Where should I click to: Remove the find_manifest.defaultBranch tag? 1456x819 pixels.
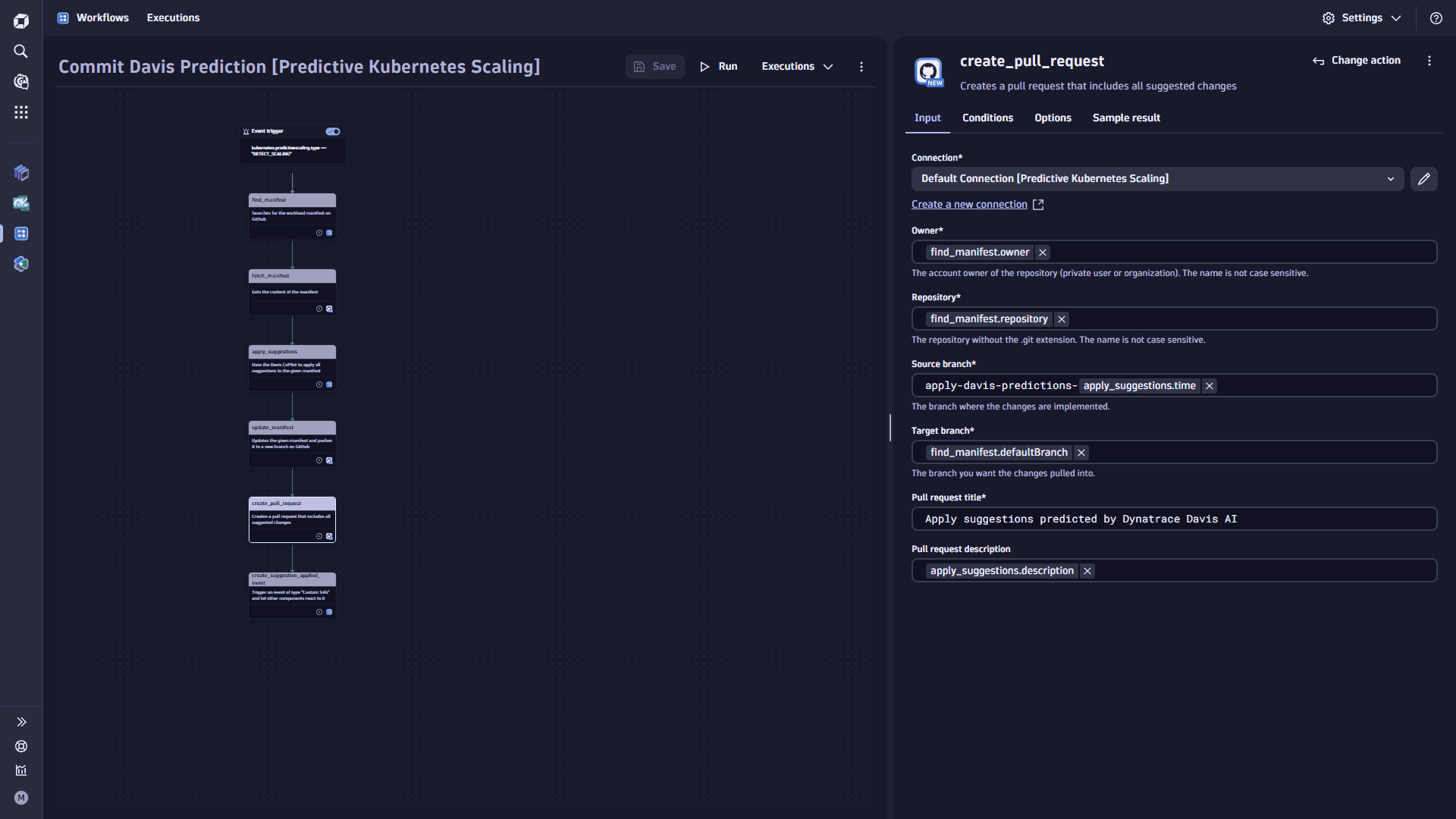(x=1081, y=453)
